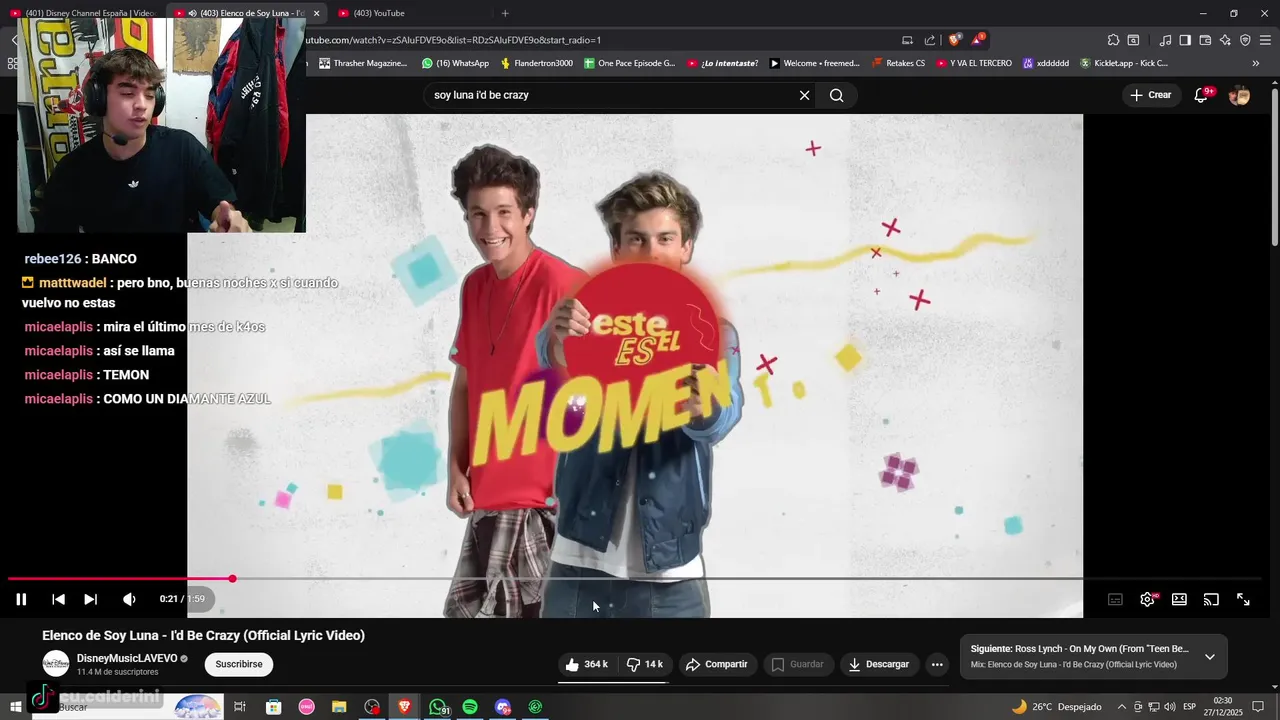Open the Brave Wallet icon
The image size is (1280, 720).
click(1205, 40)
